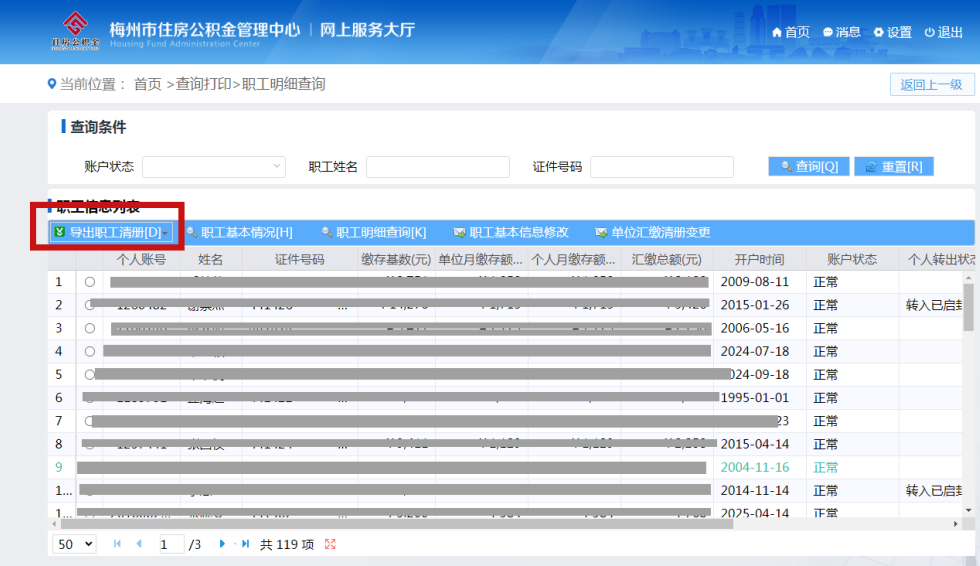The image size is (980, 566).
Task: Click 首页 in breadcrumb path
Action: (x=148, y=84)
